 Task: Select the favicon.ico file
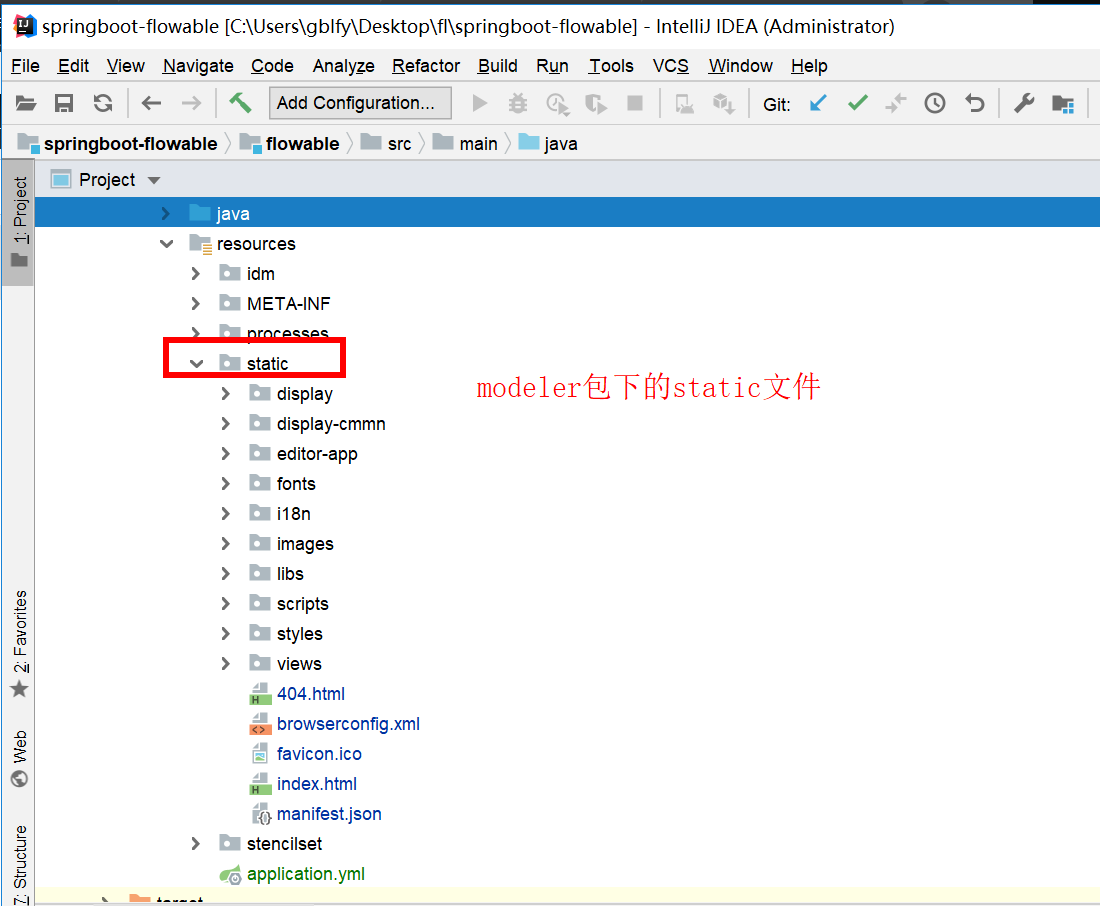[319, 754]
